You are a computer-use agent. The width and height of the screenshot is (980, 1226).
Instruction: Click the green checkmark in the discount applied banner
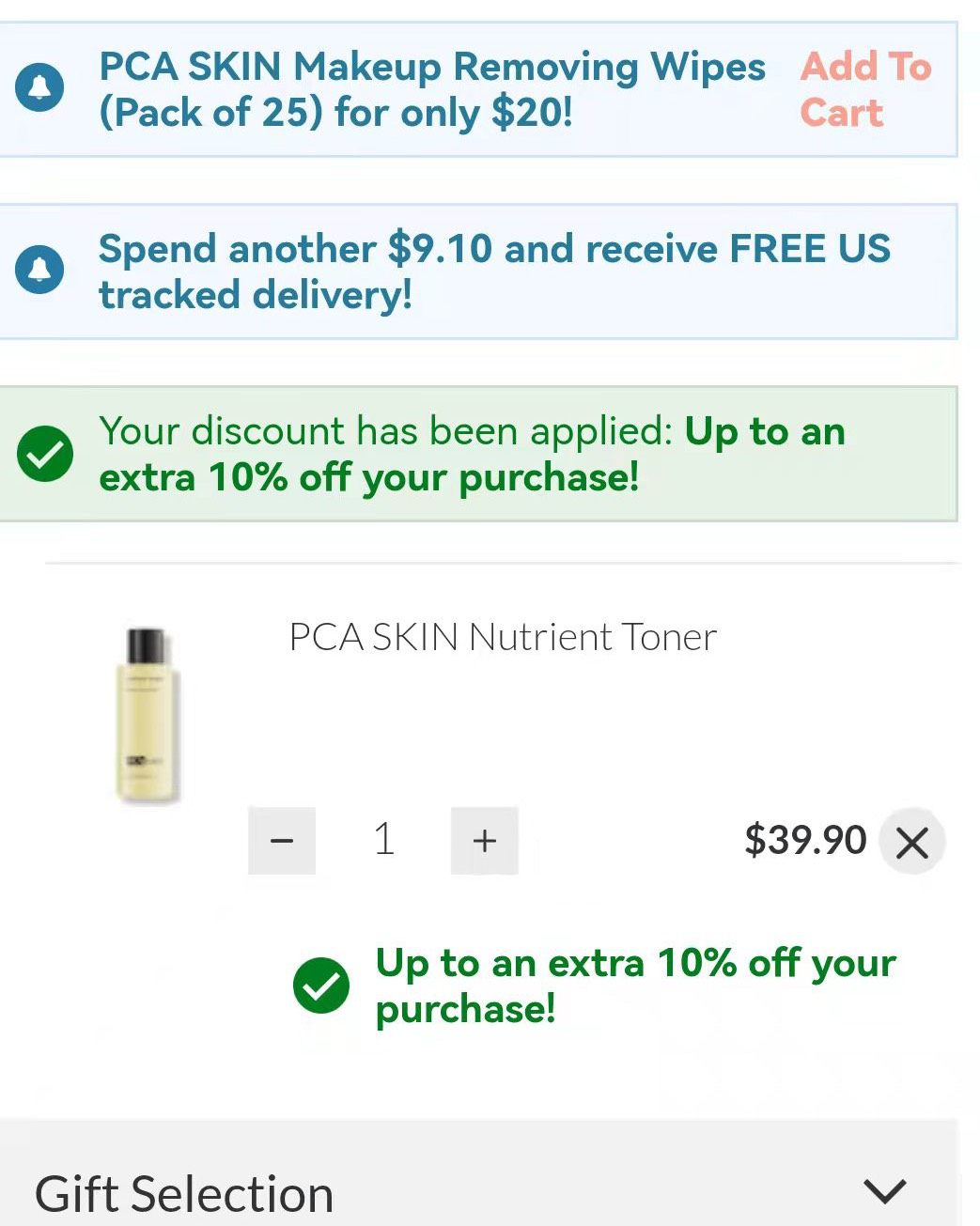pos(45,454)
